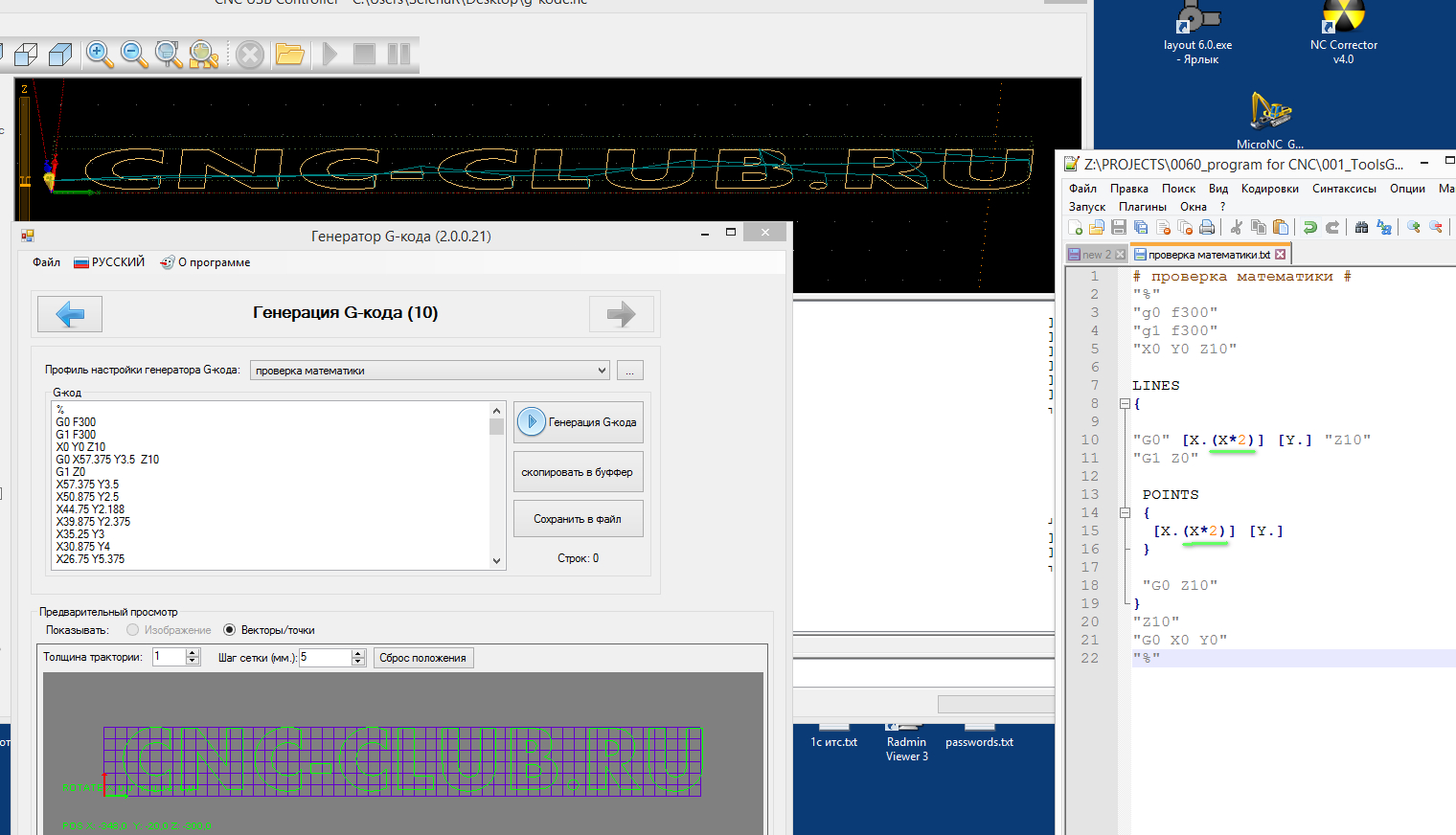
Task: Open the РУССКИЙ language menu
Action: tap(109, 262)
